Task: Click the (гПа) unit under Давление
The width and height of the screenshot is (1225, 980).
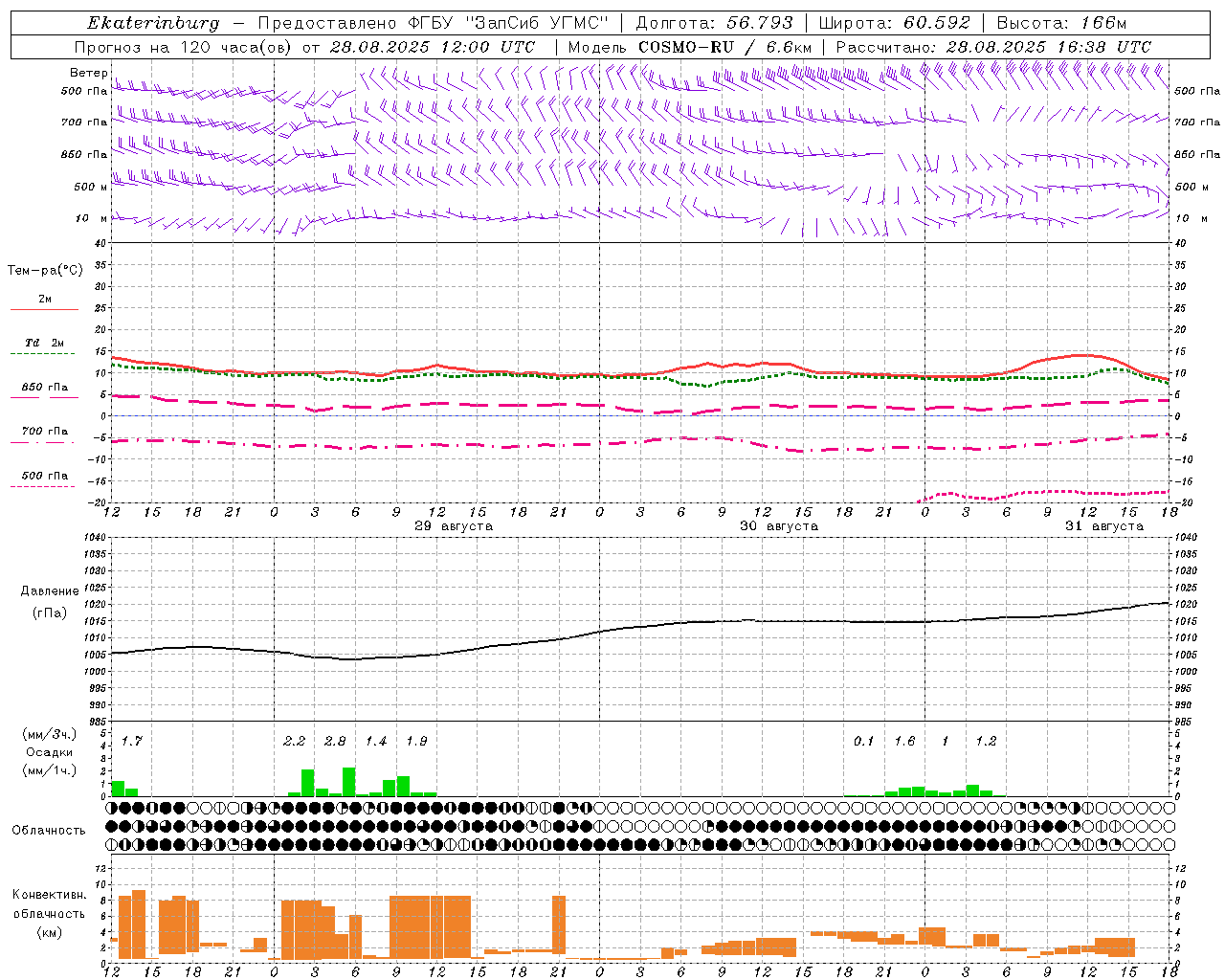Action: coord(50,613)
